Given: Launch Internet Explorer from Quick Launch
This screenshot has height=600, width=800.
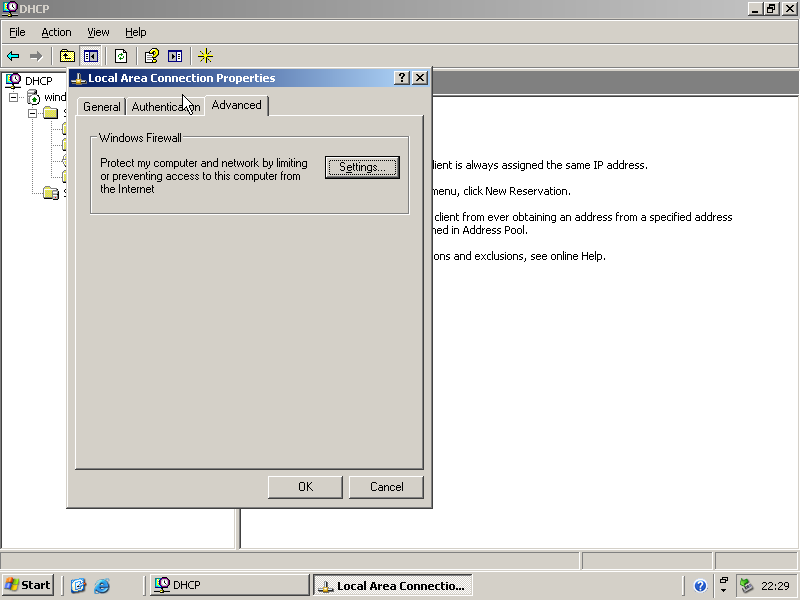Looking at the screenshot, I should point(102,586).
